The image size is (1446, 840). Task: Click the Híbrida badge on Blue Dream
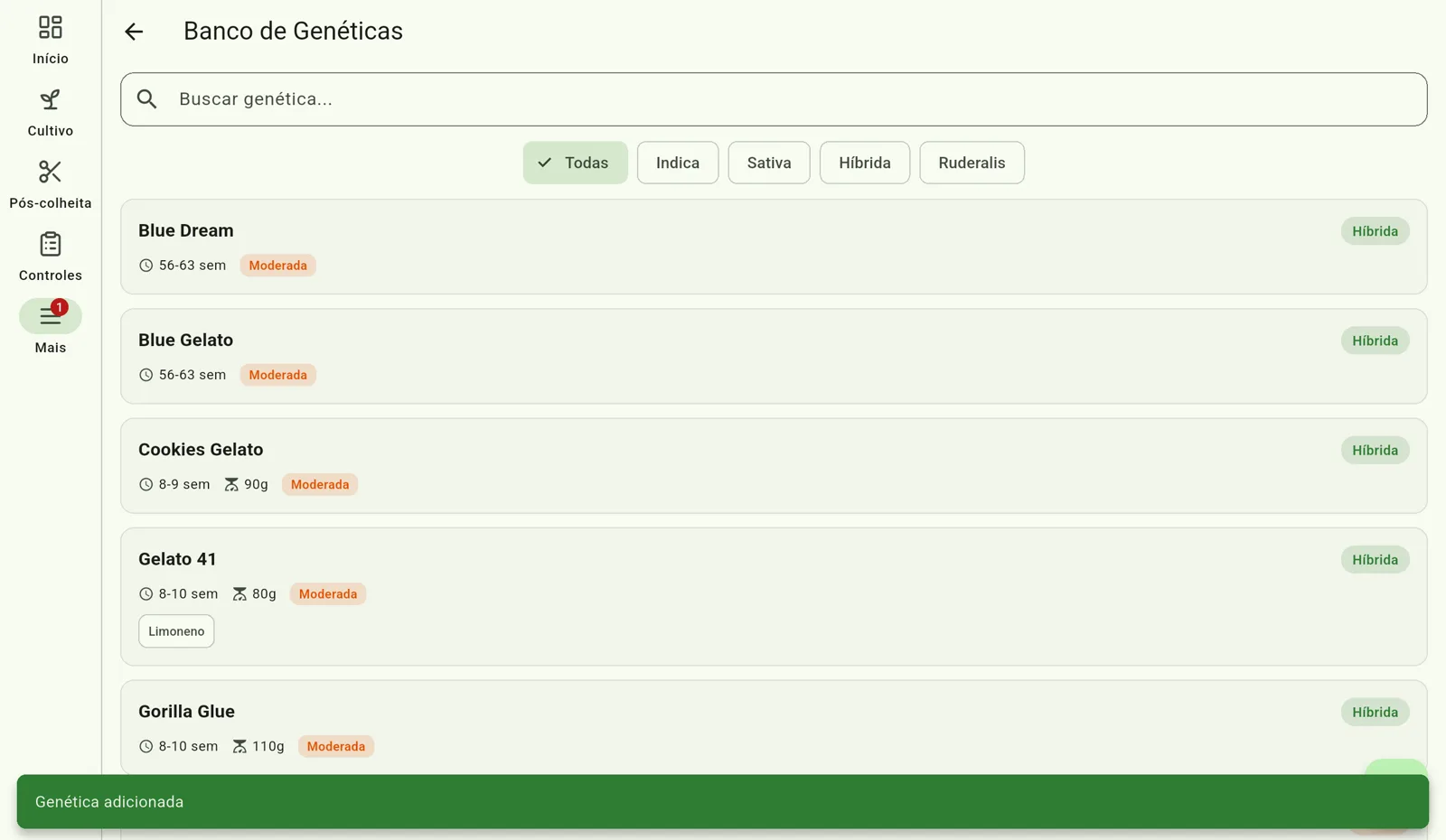[x=1375, y=231]
